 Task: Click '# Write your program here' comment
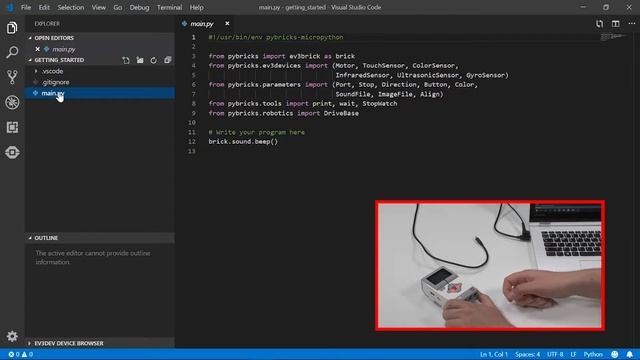click(x=256, y=132)
